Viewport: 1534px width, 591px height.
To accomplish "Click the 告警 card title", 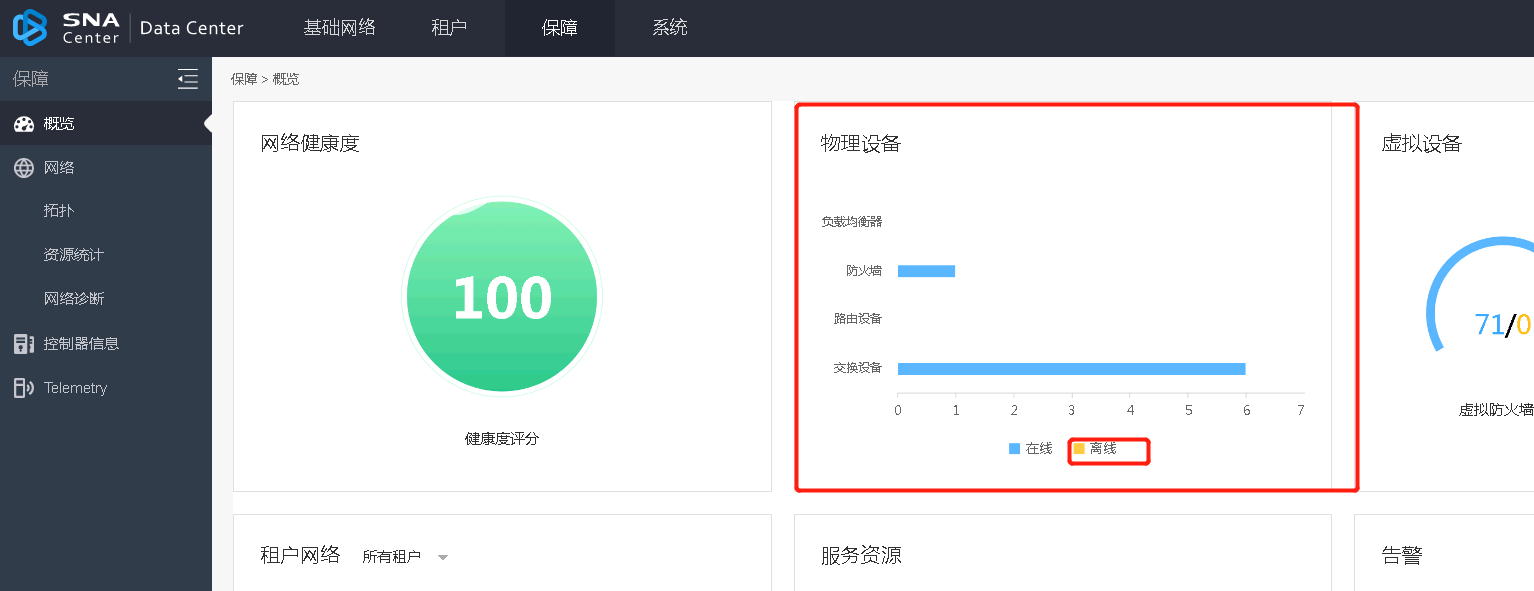I will [1401, 555].
